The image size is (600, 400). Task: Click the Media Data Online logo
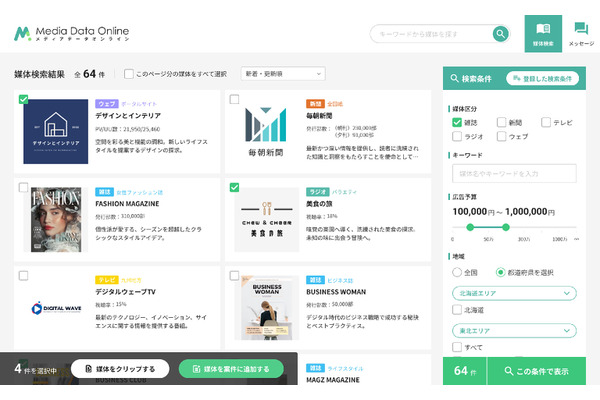pos(72,34)
